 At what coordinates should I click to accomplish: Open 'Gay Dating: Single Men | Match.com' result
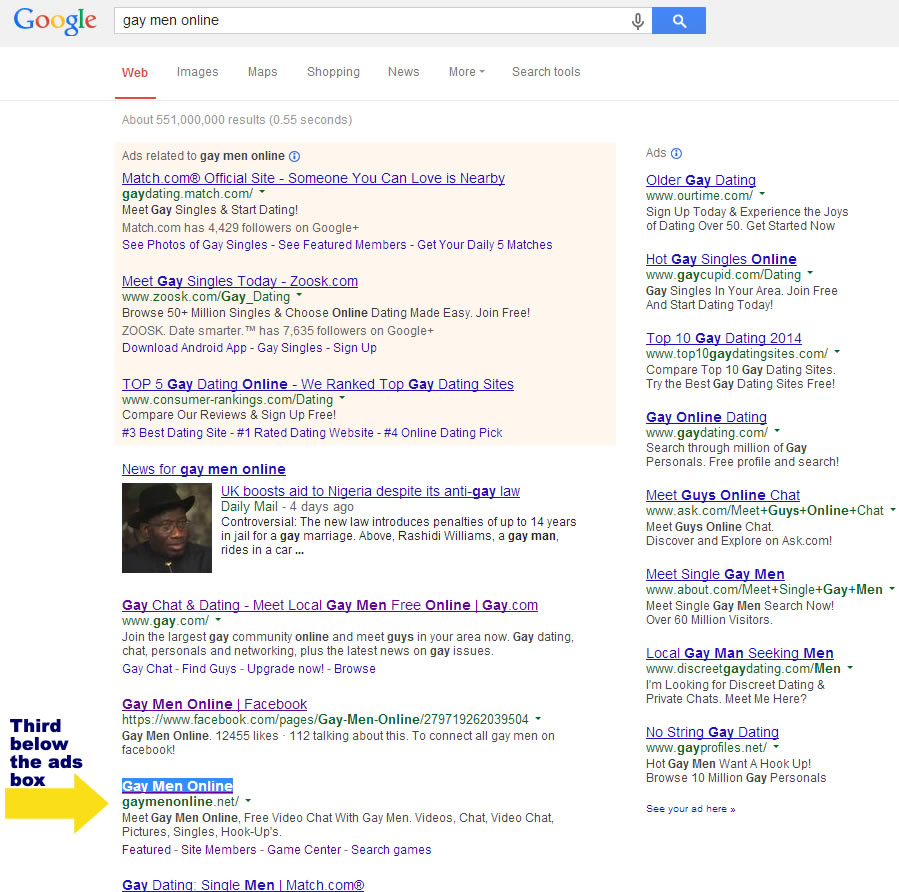(243, 885)
